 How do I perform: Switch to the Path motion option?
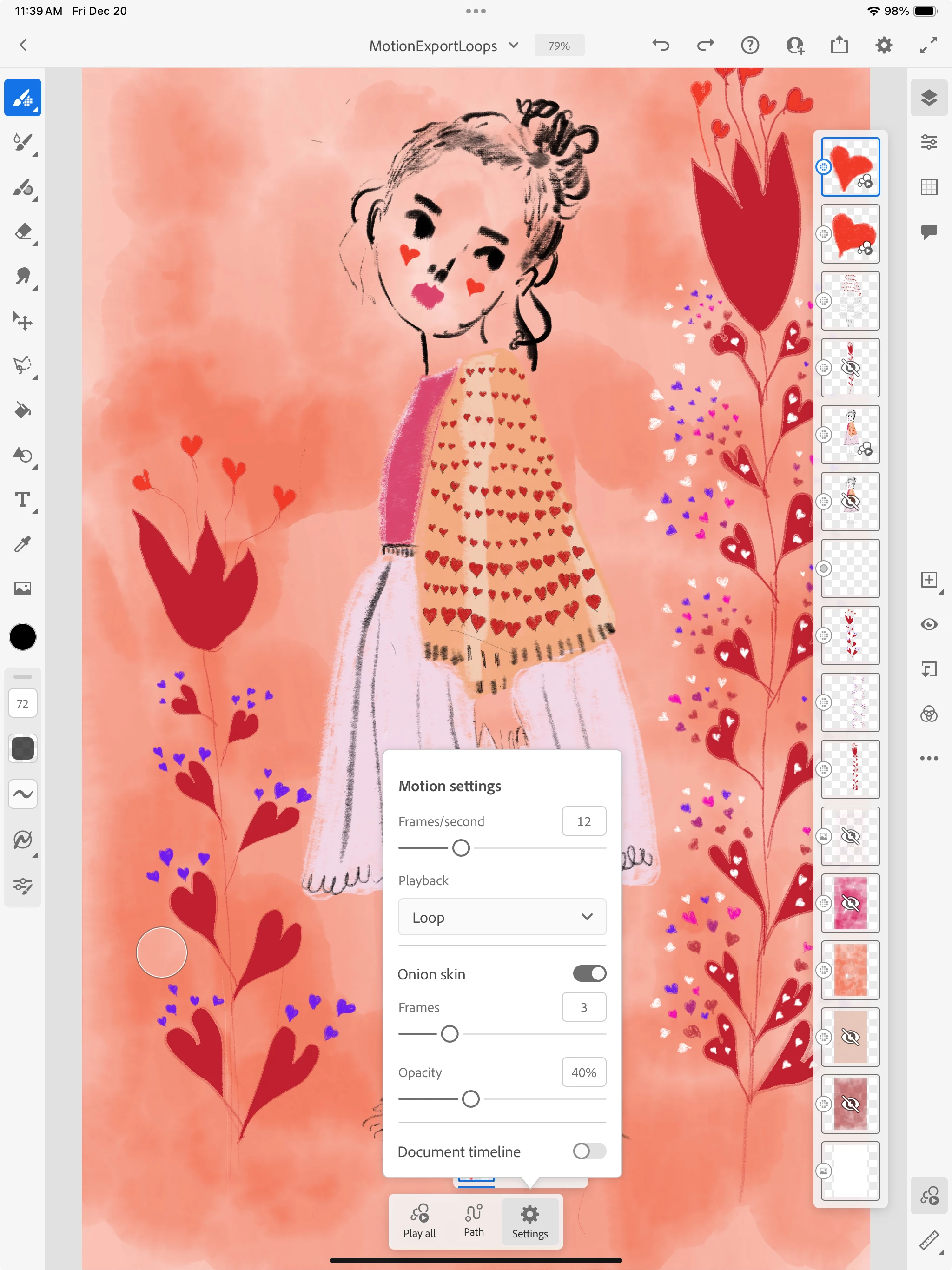point(474,1221)
